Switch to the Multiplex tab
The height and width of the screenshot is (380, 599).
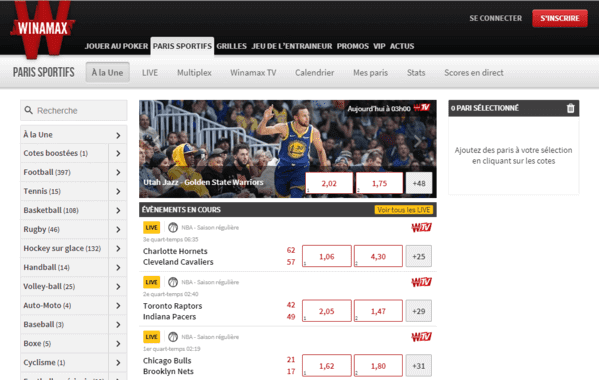click(194, 73)
